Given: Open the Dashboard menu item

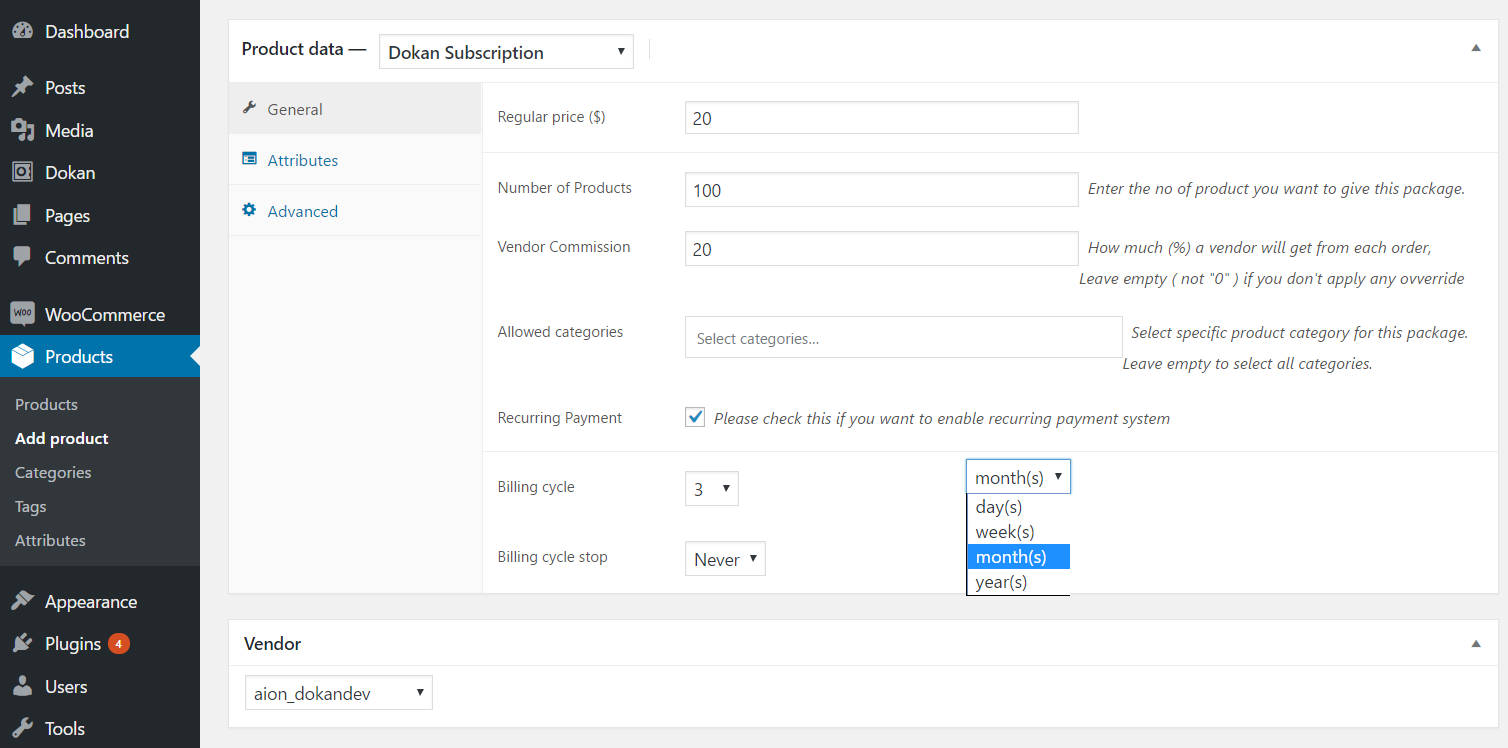Looking at the screenshot, I should point(100,31).
